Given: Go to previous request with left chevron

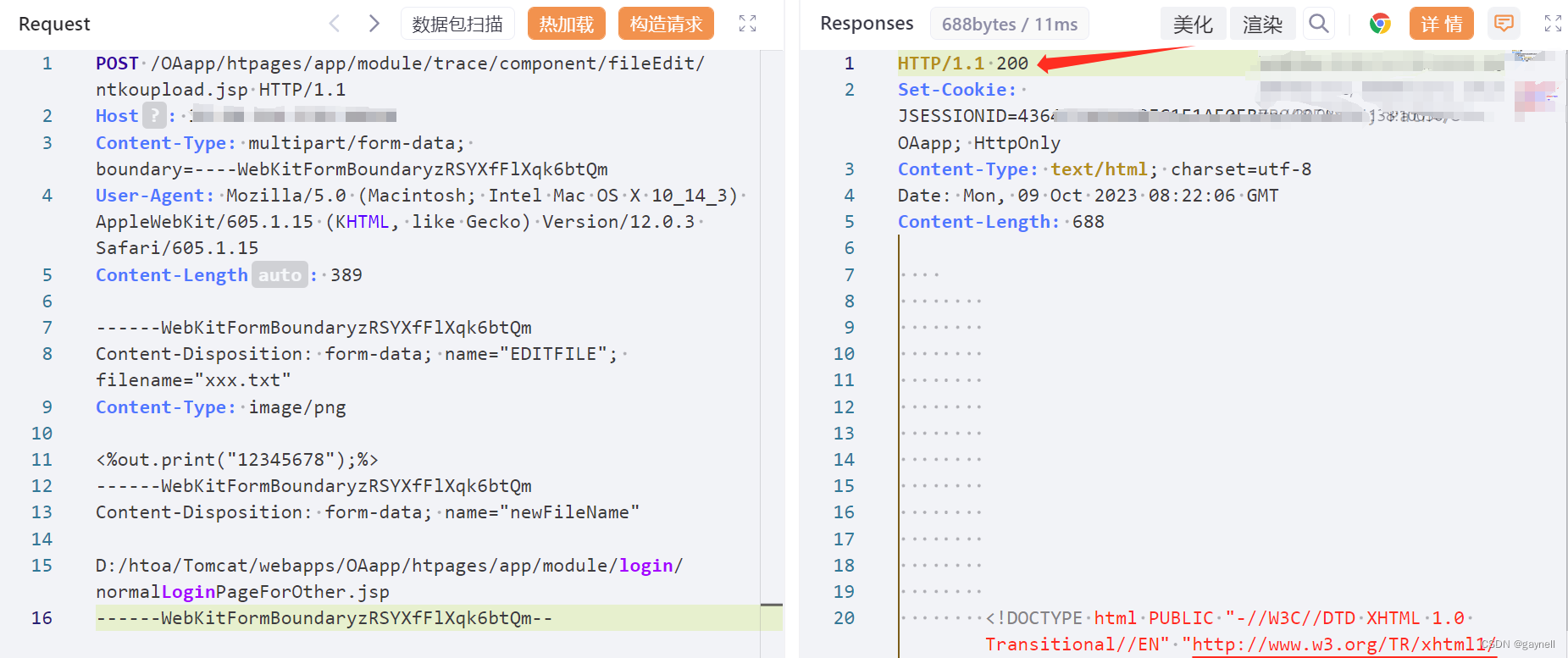Looking at the screenshot, I should 335,24.
